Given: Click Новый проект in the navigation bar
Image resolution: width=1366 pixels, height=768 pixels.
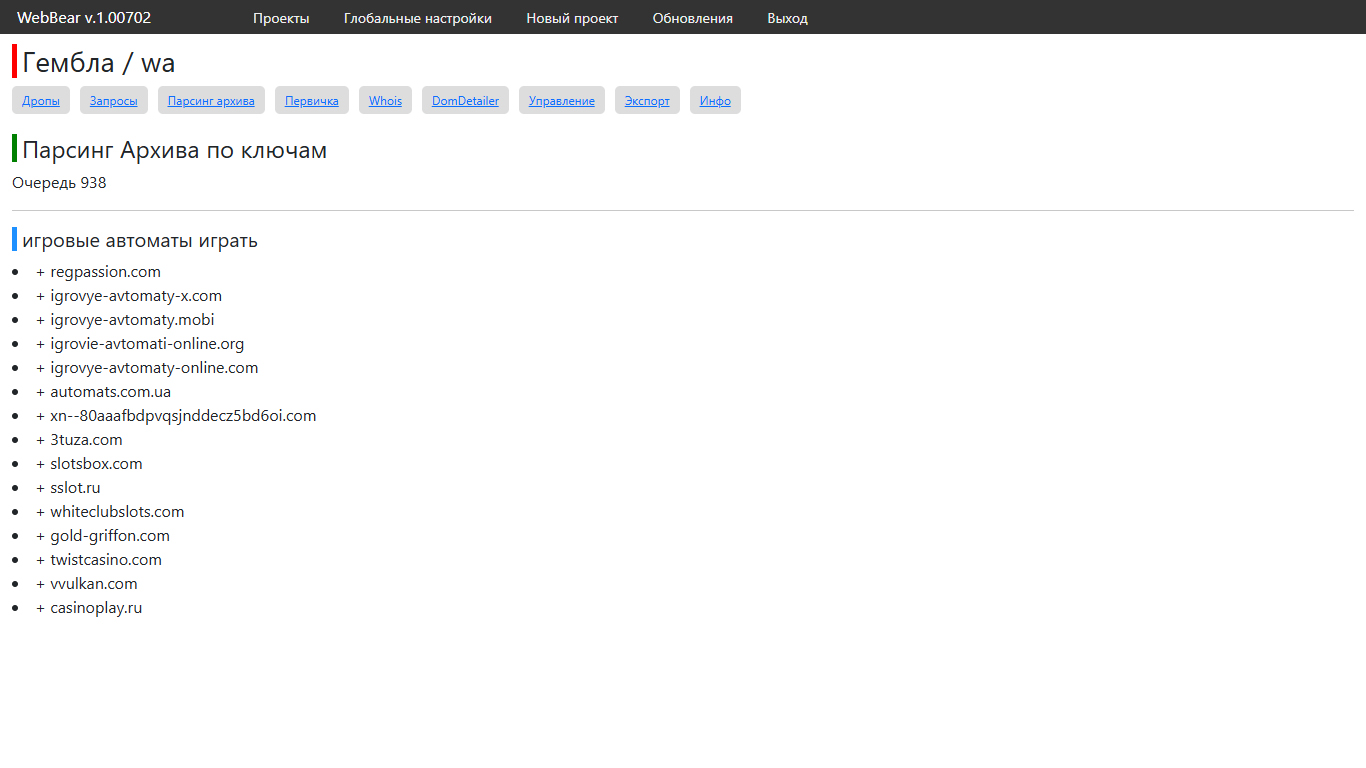Looking at the screenshot, I should (x=572, y=18).
